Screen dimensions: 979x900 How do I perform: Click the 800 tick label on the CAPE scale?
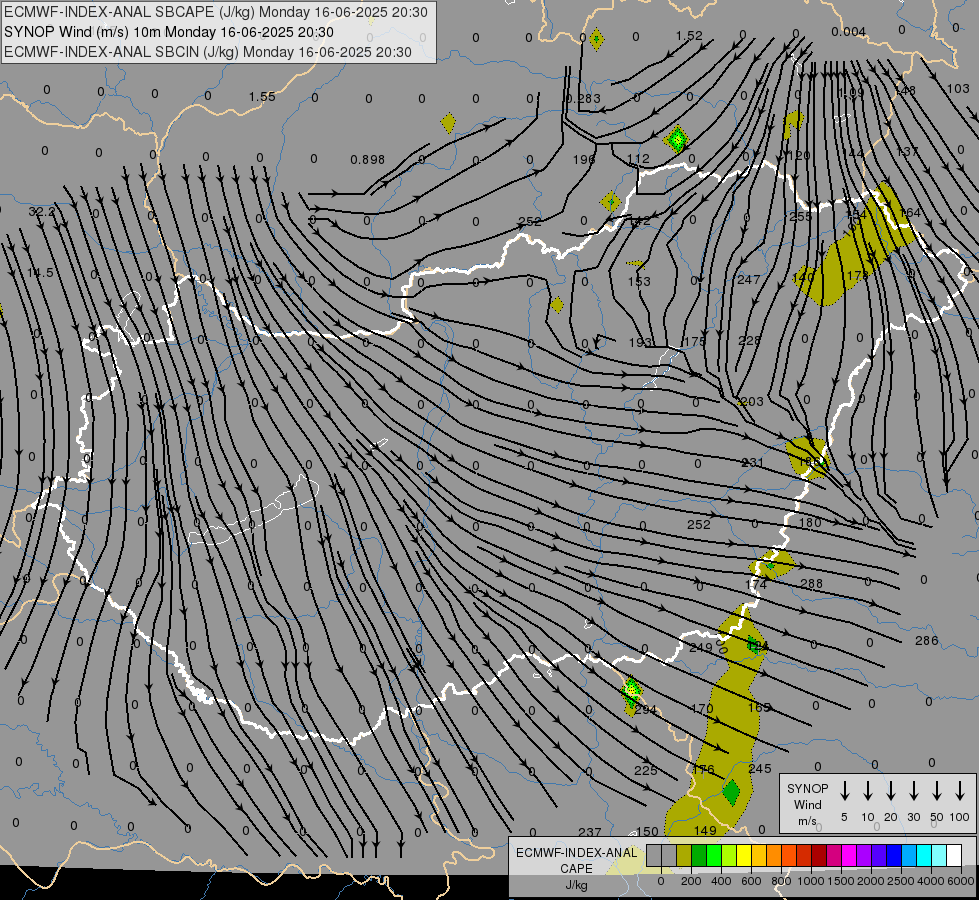(781, 881)
